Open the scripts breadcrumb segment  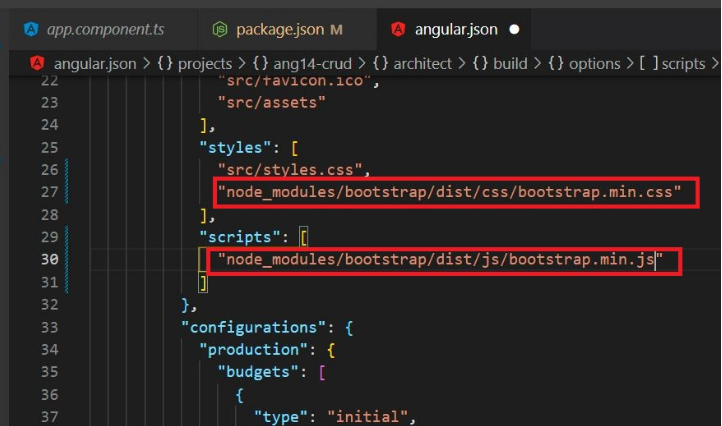683,64
